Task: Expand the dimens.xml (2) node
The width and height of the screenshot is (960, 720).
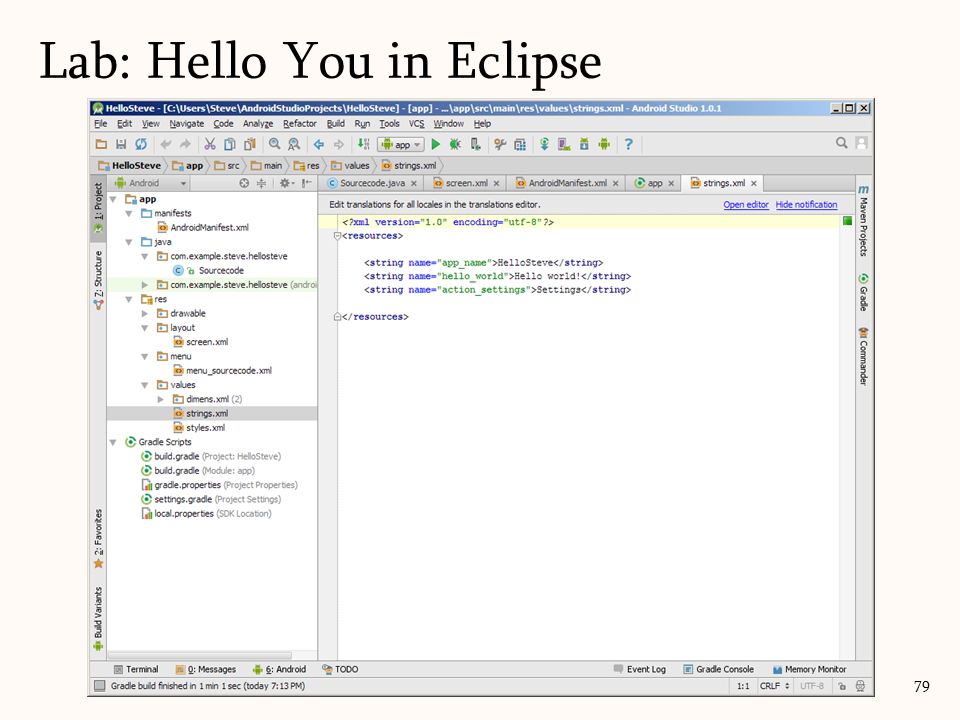Action: pyautogui.click(x=161, y=399)
